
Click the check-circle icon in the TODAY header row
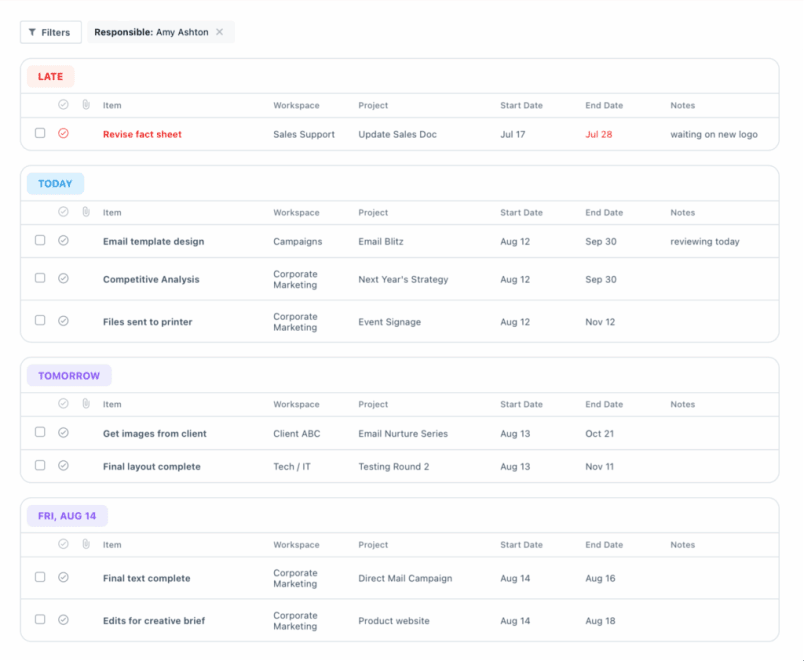[x=63, y=212]
